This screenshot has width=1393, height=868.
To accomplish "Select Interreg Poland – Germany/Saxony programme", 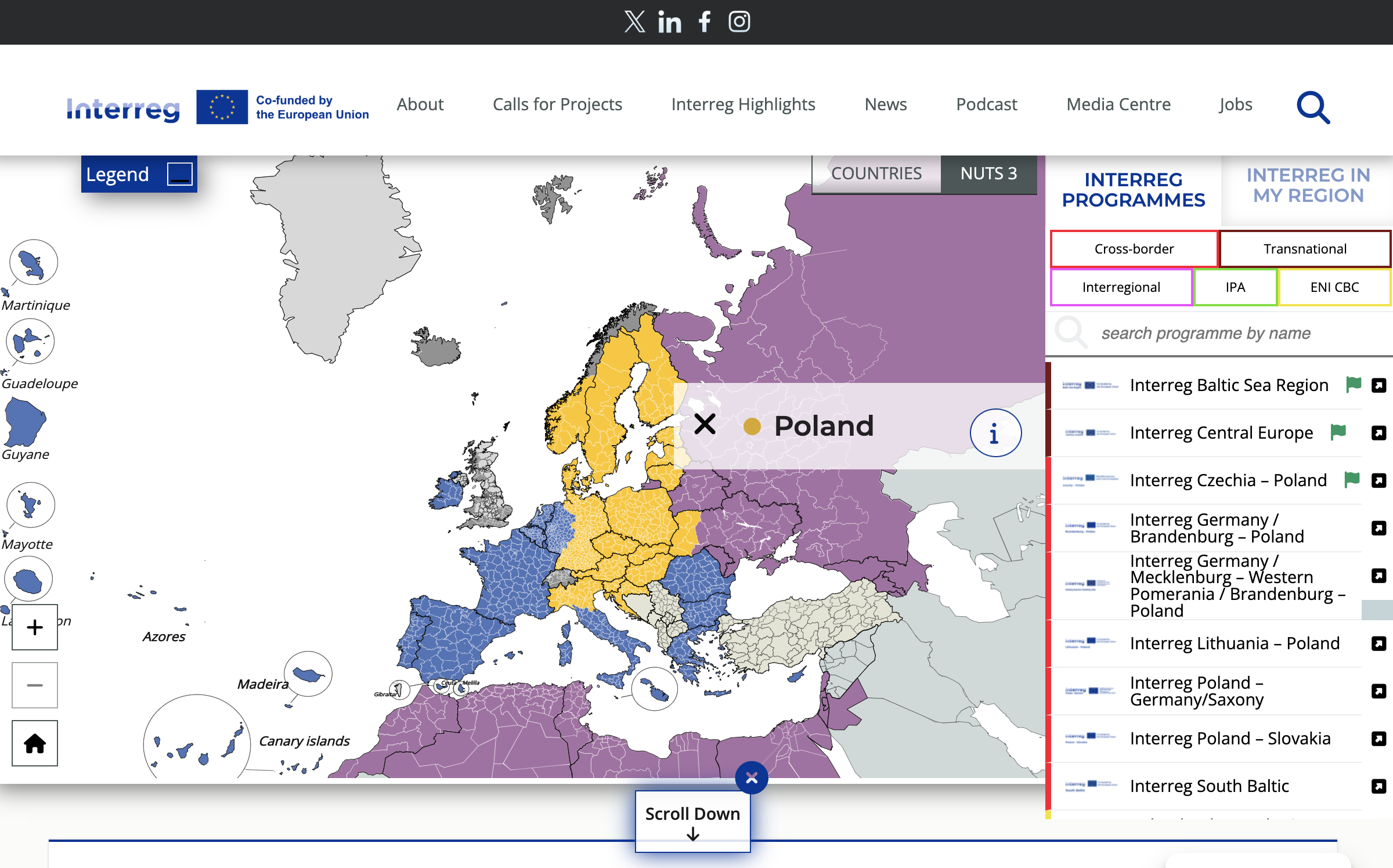I will click(x=1197, y=691).
